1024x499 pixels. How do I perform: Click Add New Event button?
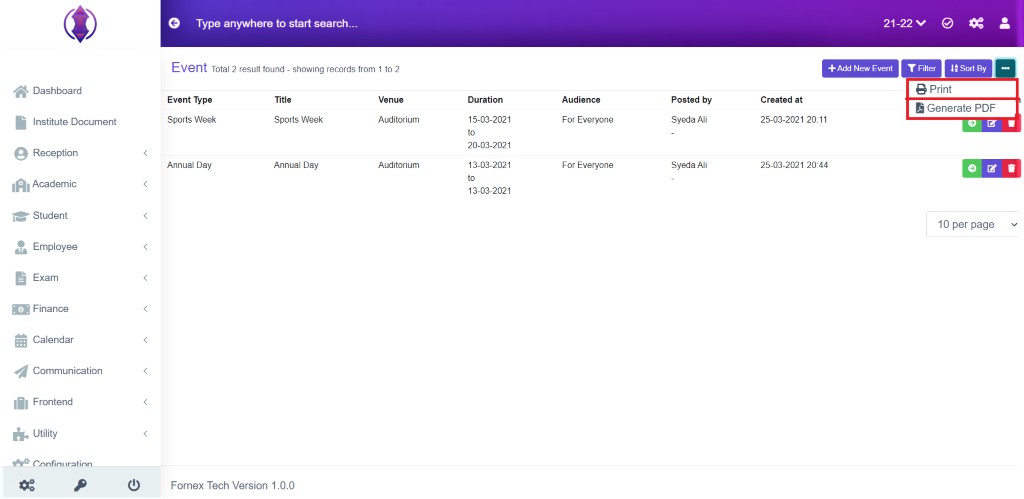(x=860, y=69)
